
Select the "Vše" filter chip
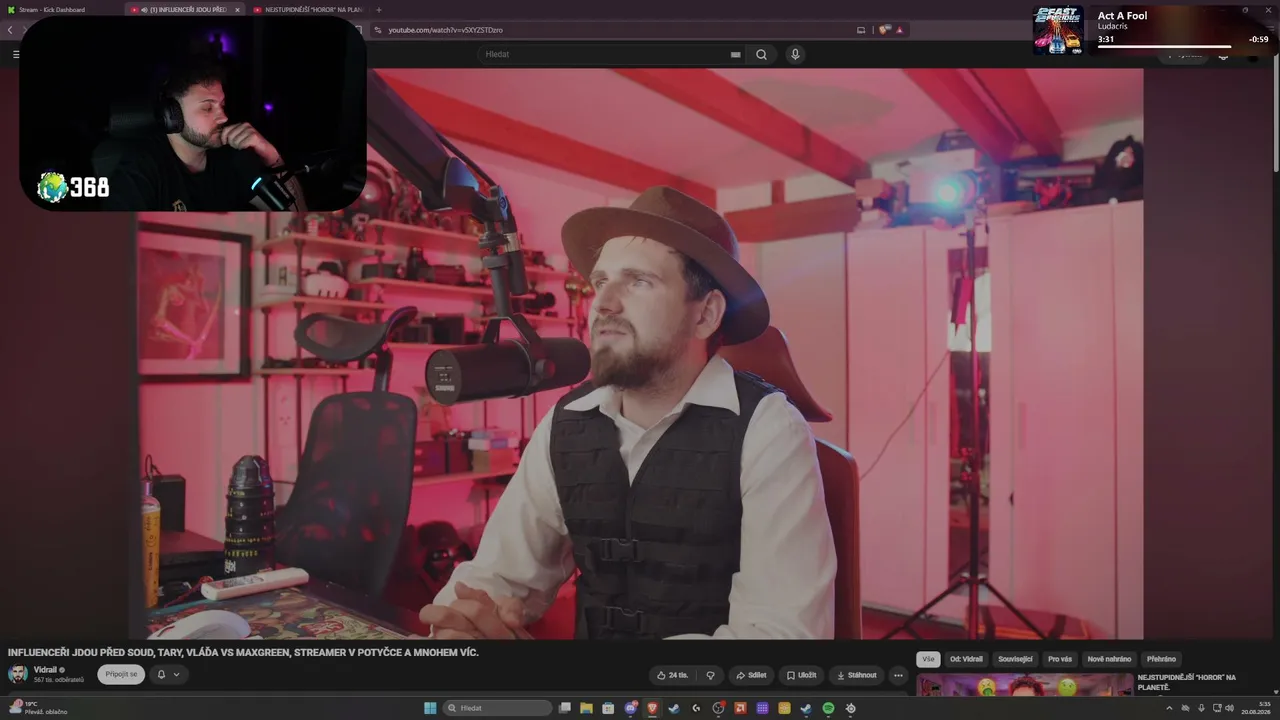929,659
